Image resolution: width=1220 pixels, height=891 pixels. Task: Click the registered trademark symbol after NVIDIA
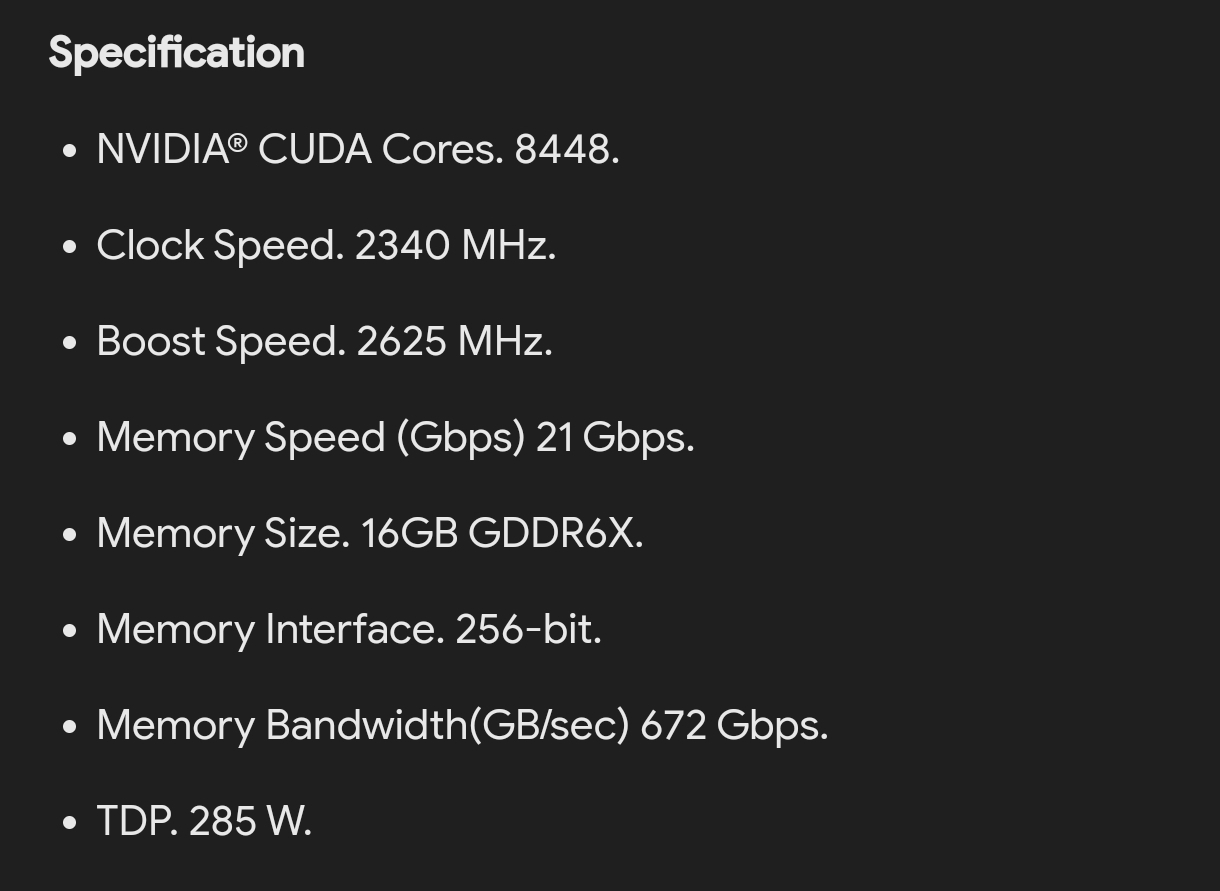pos(237,143)
